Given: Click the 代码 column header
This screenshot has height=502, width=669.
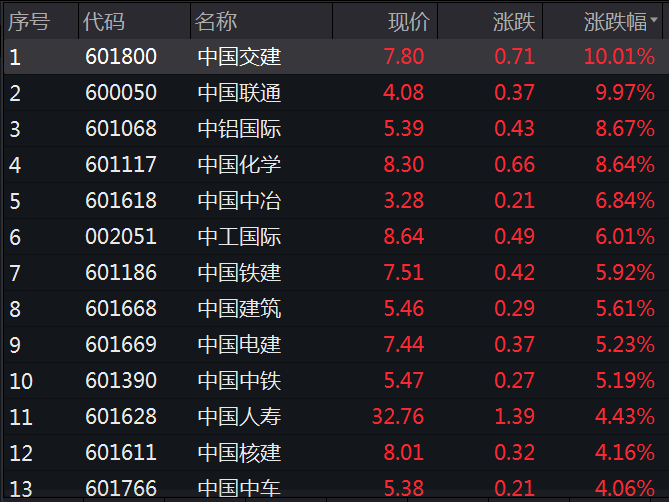Looking at the screenshot, I should click(105, 21).
